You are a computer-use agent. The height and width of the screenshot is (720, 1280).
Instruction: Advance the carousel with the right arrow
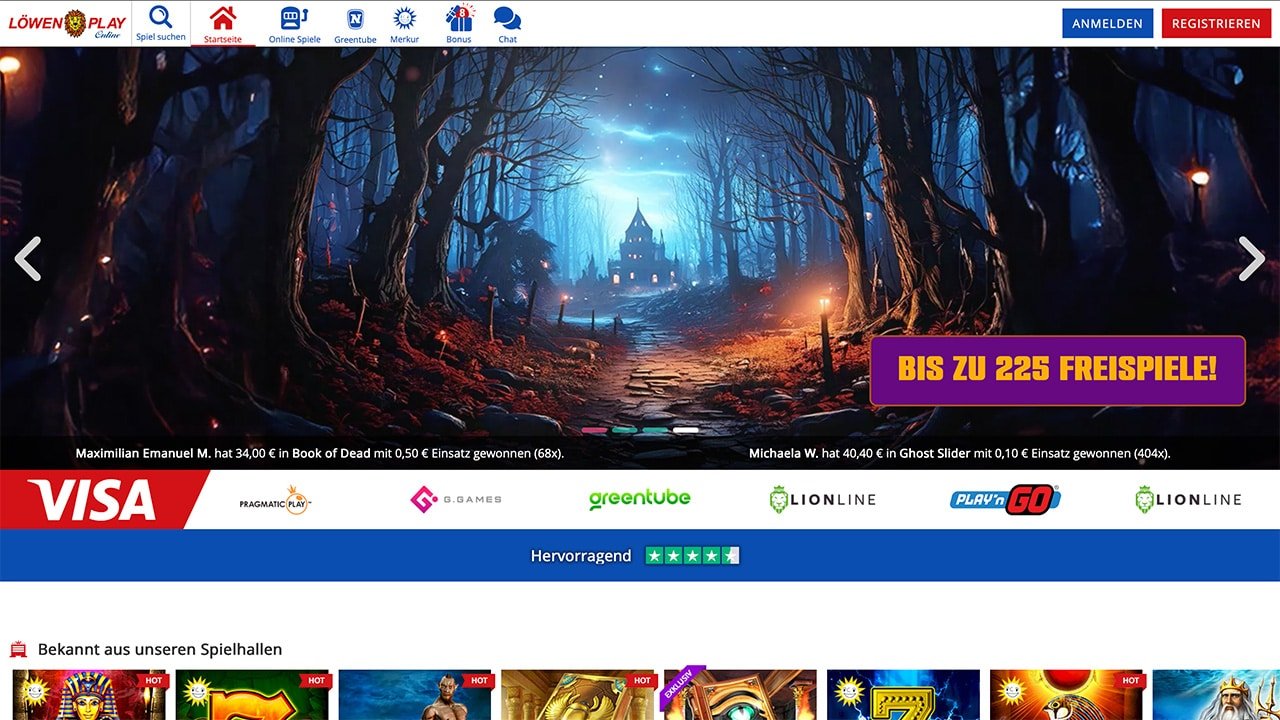pyautogui.click(x=1251, y=259)
